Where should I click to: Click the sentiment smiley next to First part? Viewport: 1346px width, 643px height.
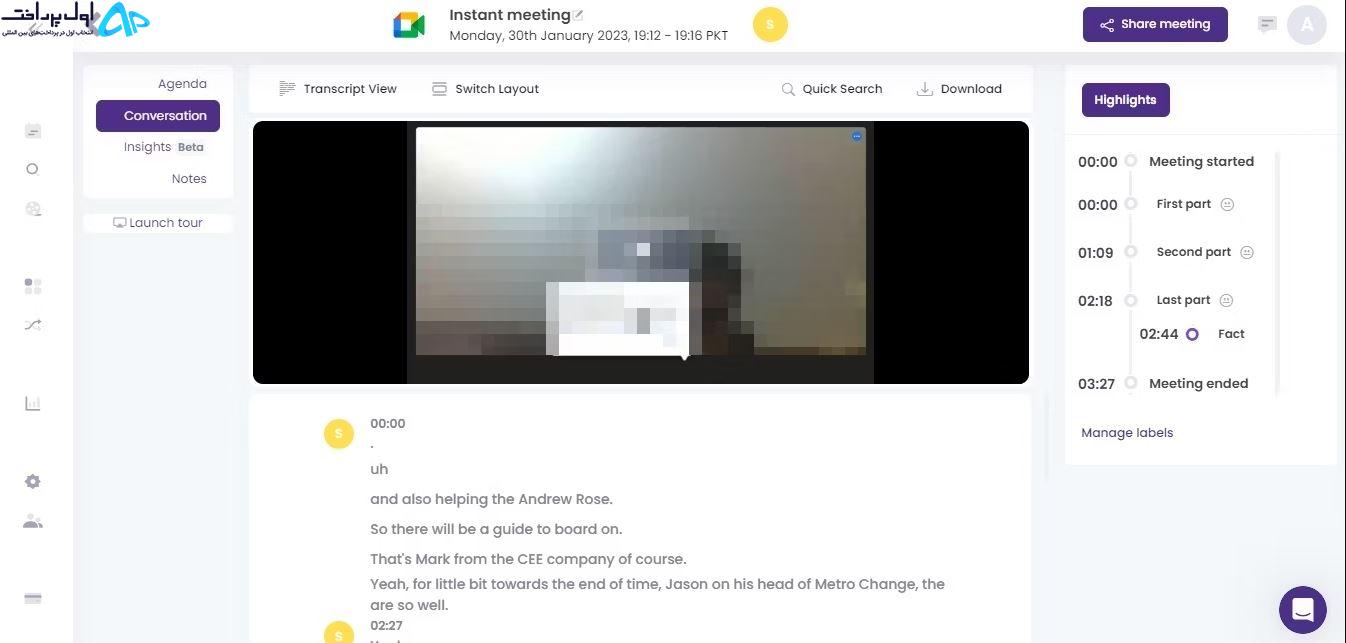[x=1227, y=204]
